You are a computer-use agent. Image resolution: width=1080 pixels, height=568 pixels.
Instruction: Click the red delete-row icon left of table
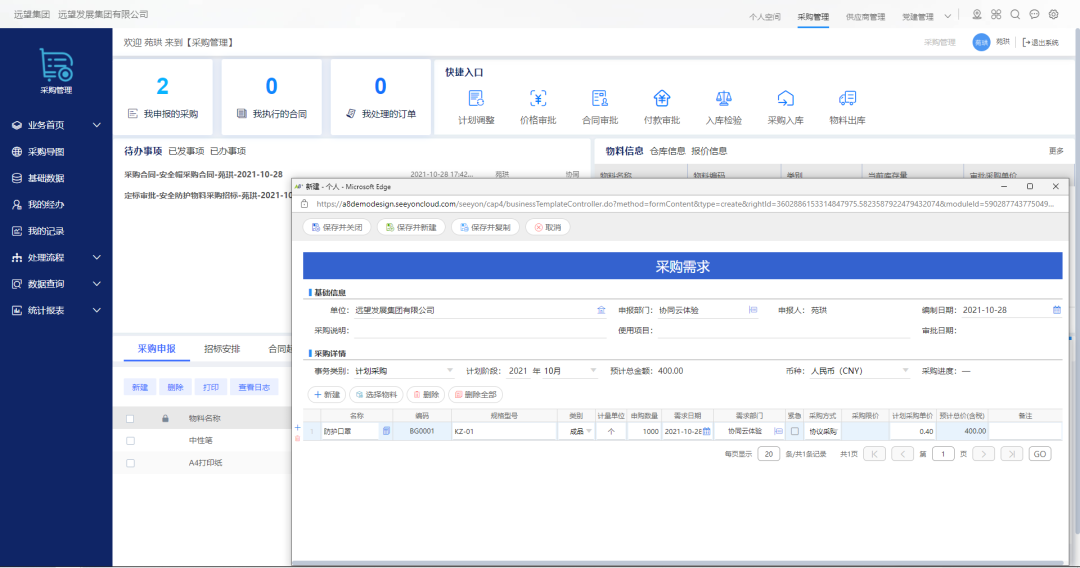point(298,438)
